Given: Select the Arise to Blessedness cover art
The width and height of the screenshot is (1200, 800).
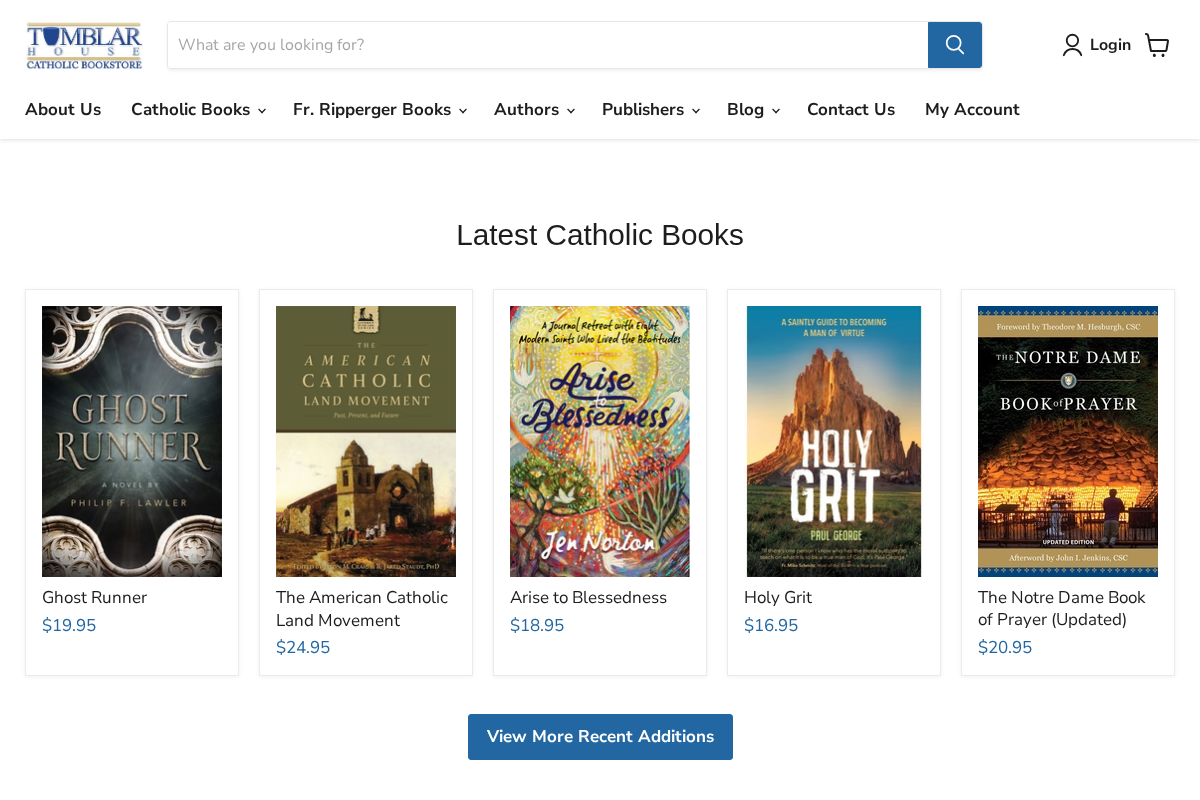Looking at the screenshot, I should 599,441.
